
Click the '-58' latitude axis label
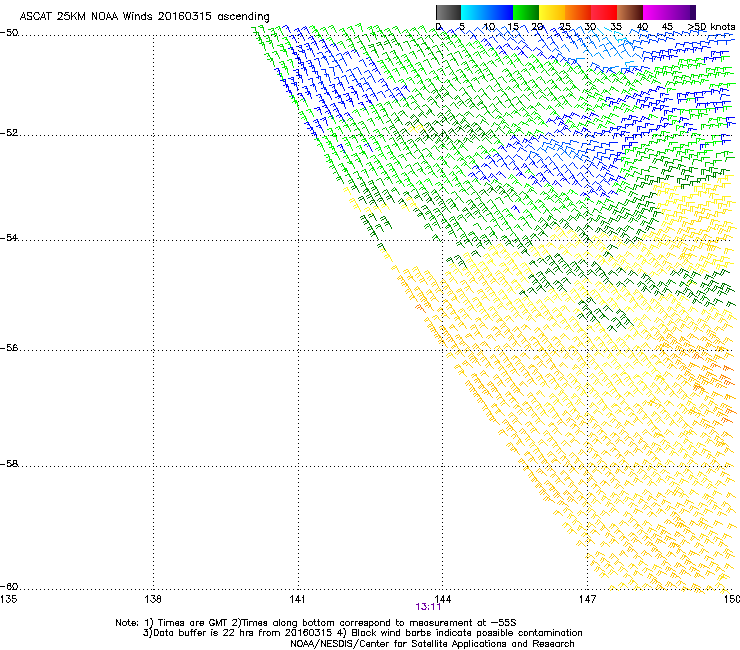coord(9,464)
